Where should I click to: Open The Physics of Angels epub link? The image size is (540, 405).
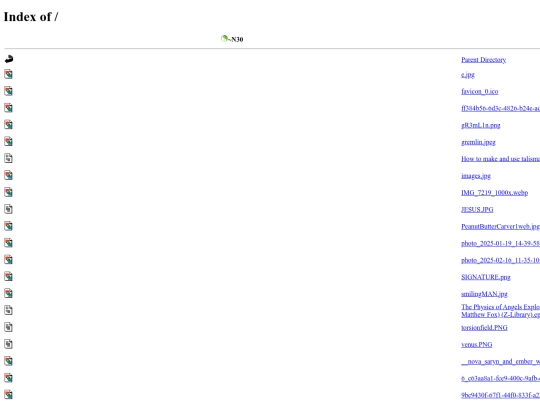(x=500, y=311)
